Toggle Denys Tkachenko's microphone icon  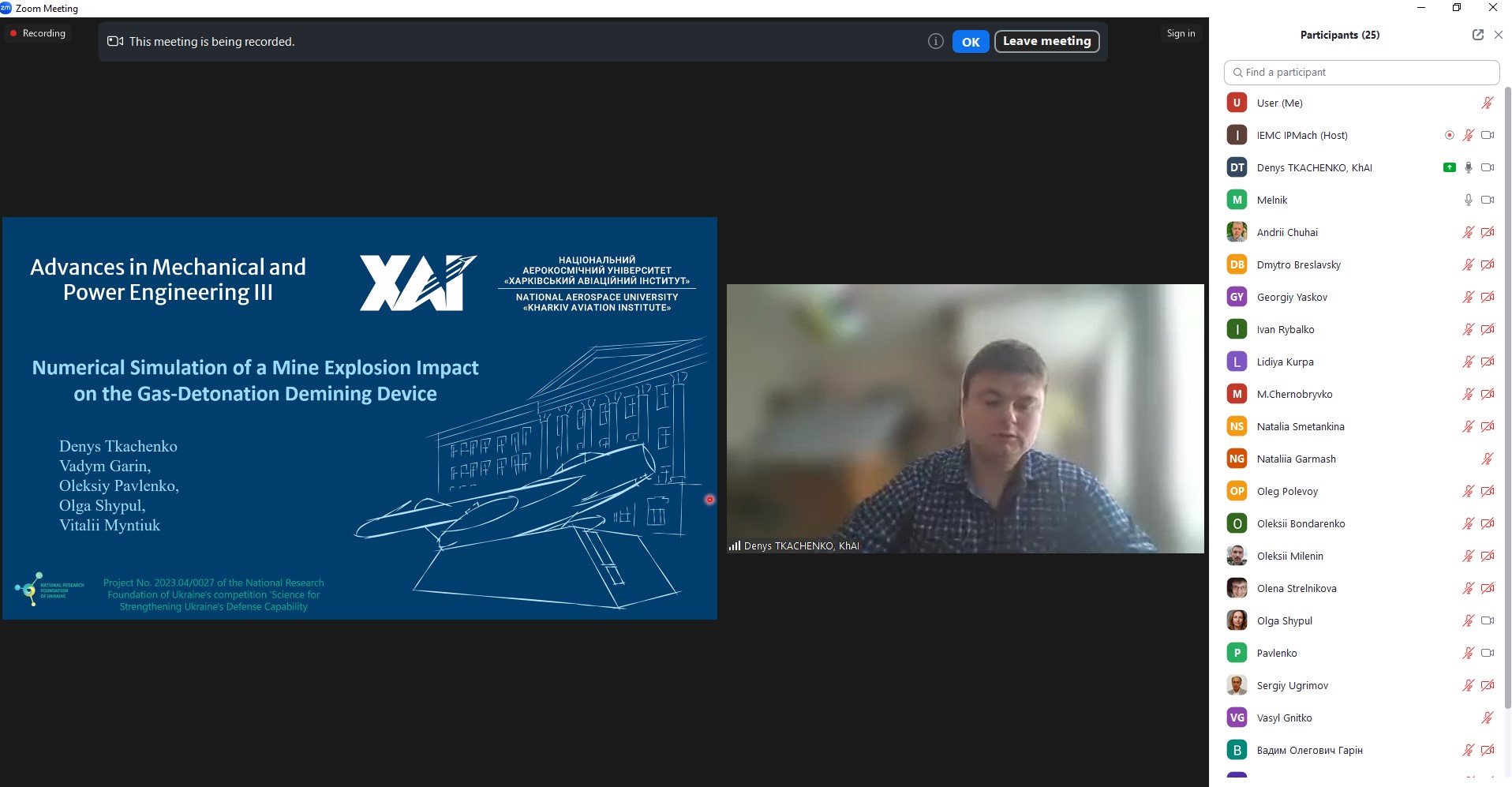pos(1468,167)
